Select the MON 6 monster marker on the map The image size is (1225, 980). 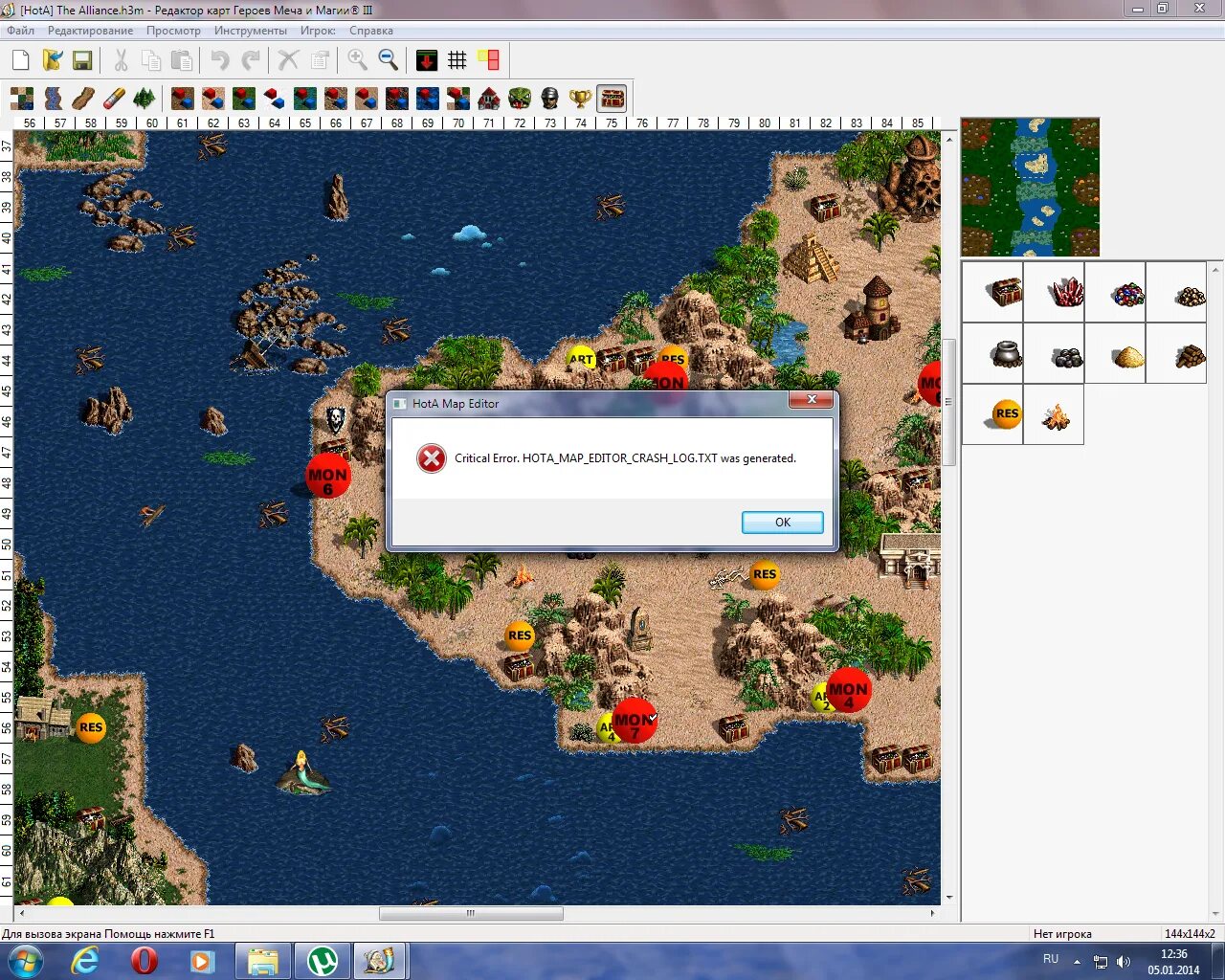pos(327,476)
